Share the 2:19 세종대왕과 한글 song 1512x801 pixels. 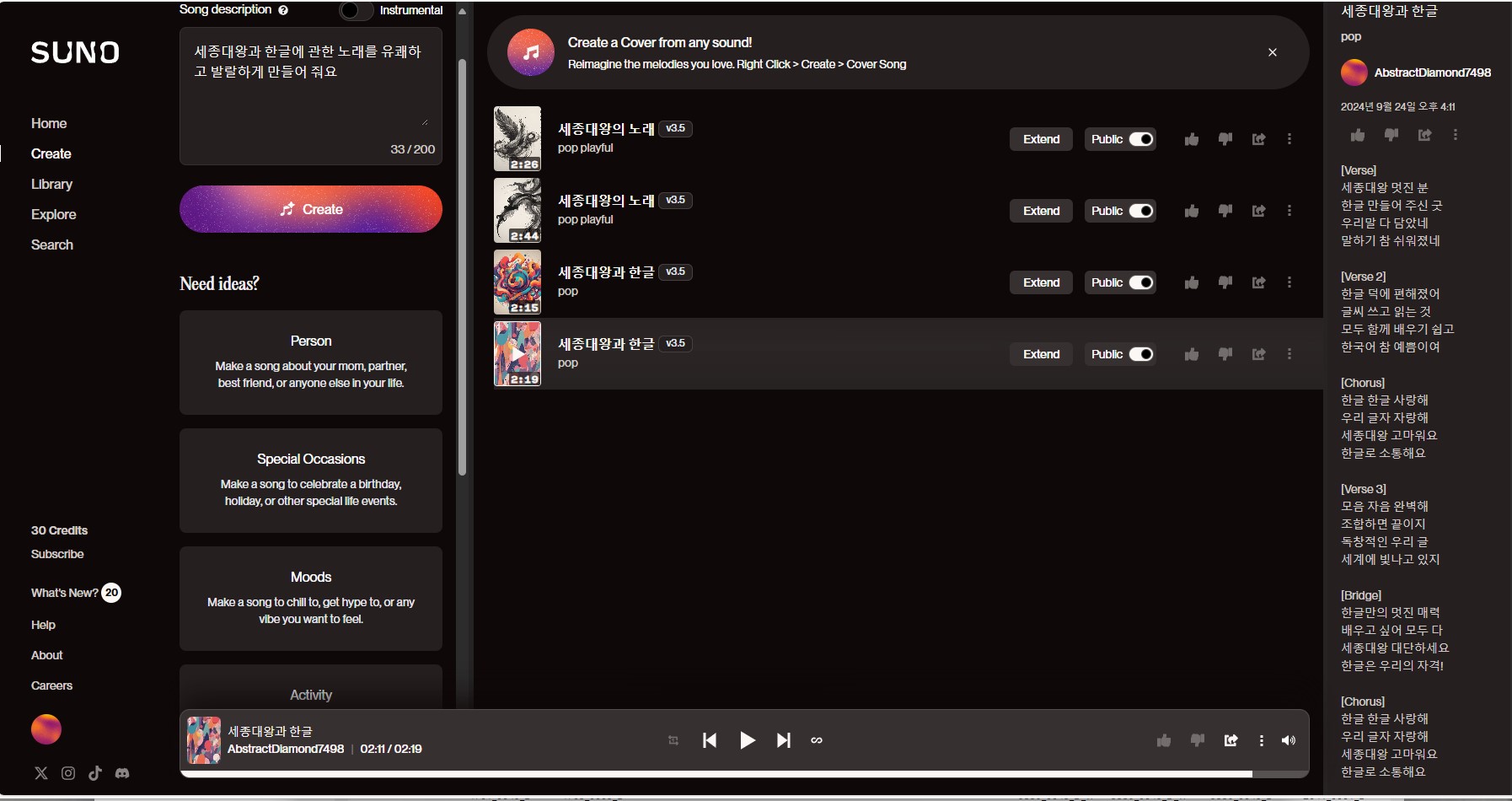pos(1258,354)
